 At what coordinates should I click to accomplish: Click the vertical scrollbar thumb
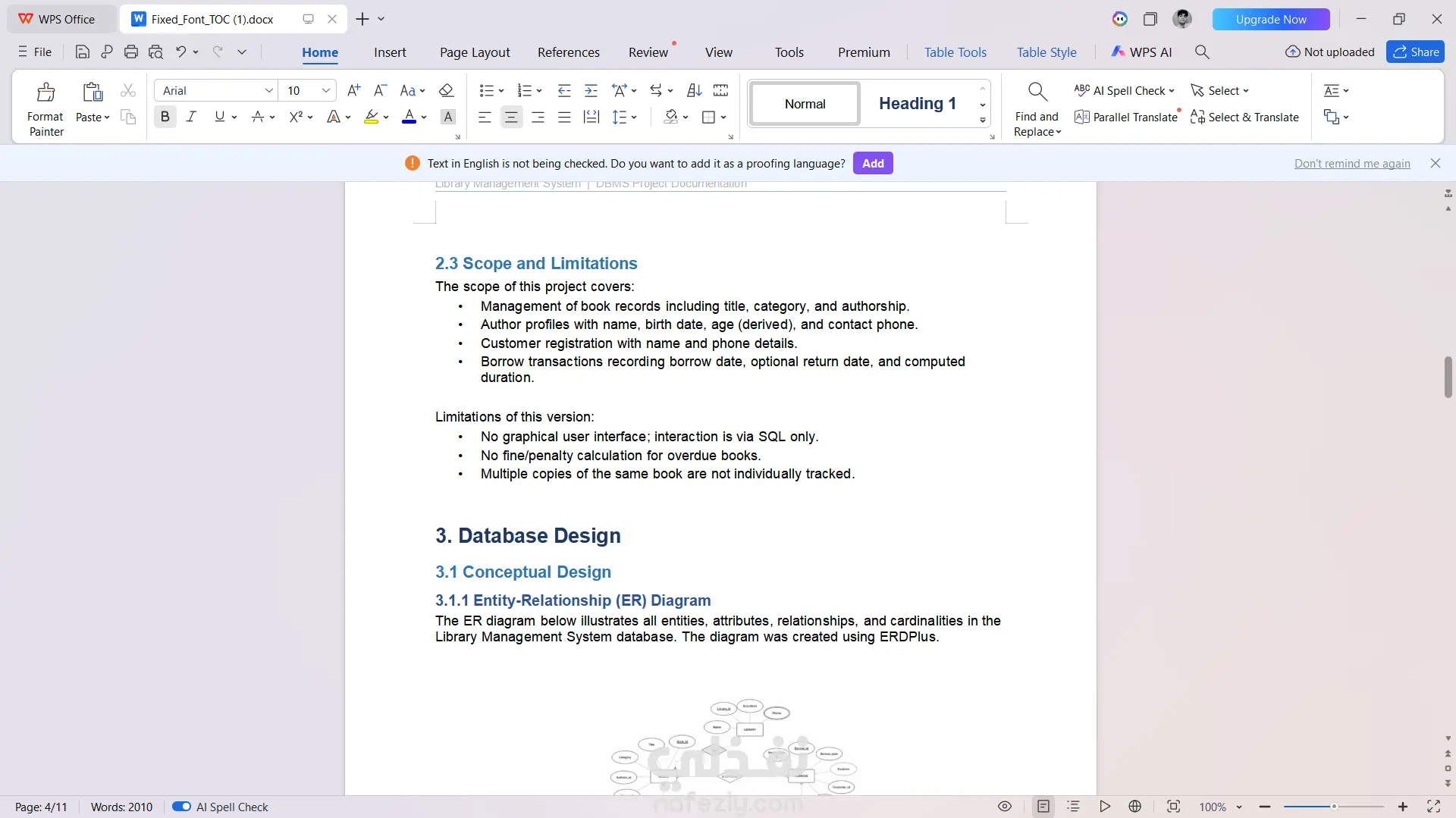(1448, 377)
